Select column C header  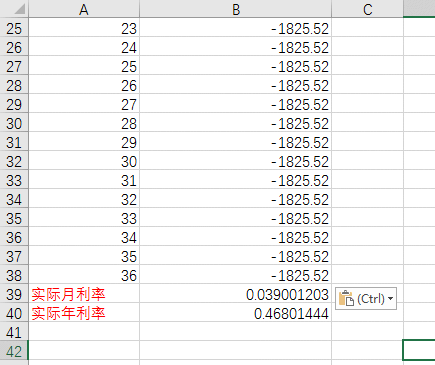(367, 9)
